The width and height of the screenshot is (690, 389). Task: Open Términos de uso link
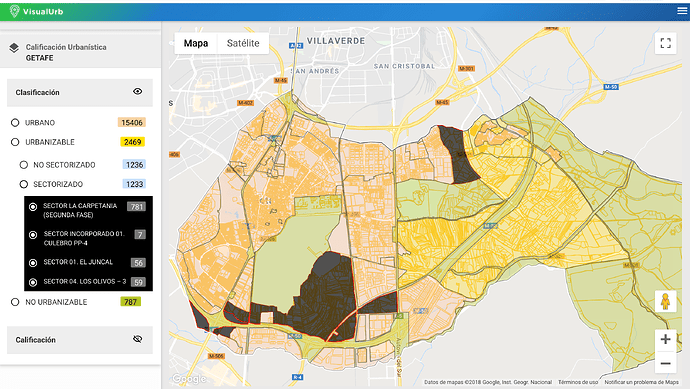click(x=578, y=382)
